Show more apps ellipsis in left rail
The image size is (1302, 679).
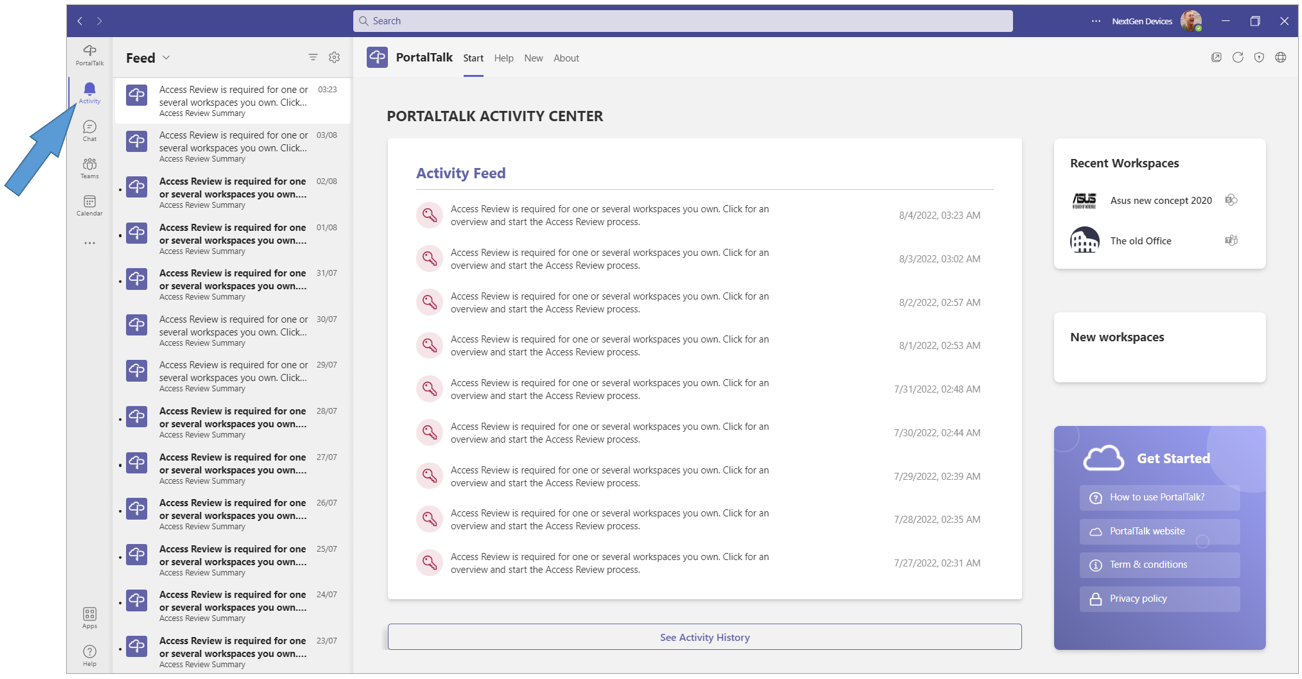(x=89, y=243)
